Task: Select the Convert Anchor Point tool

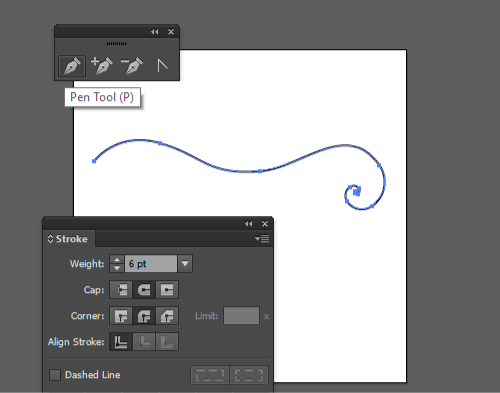Action: [162, 66]
